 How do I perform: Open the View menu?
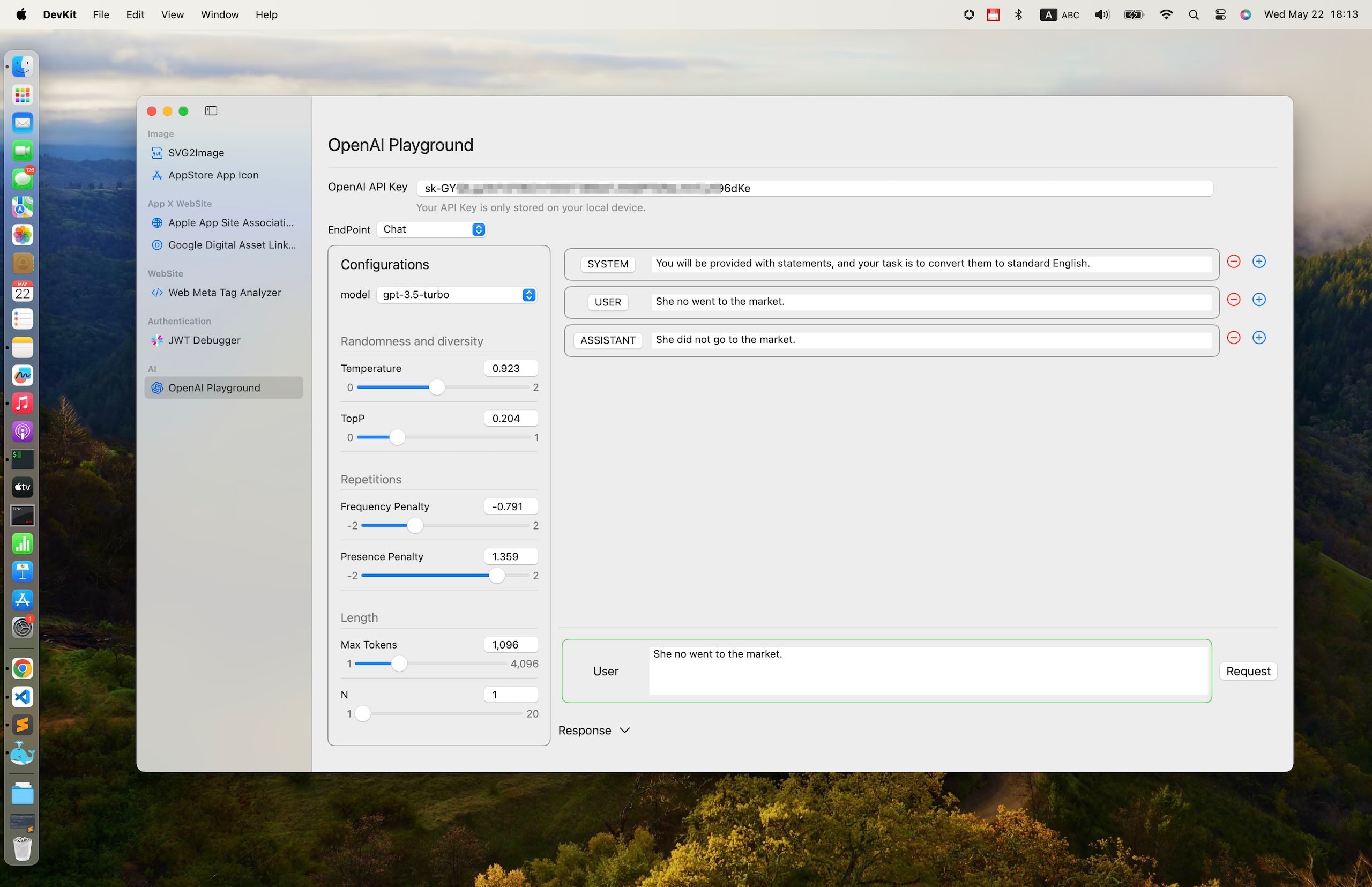(x=172, y=15)
